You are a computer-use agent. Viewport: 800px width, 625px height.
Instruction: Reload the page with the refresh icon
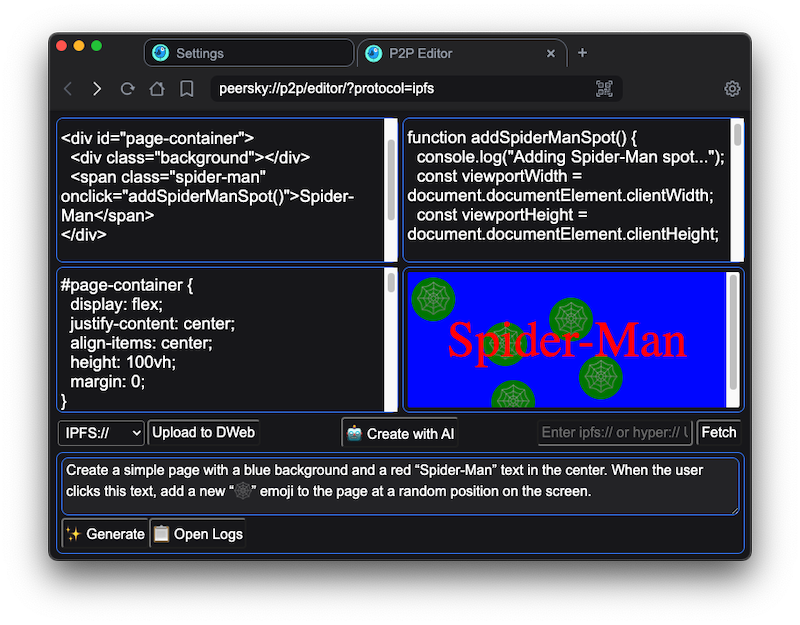(x=127, y=89)
